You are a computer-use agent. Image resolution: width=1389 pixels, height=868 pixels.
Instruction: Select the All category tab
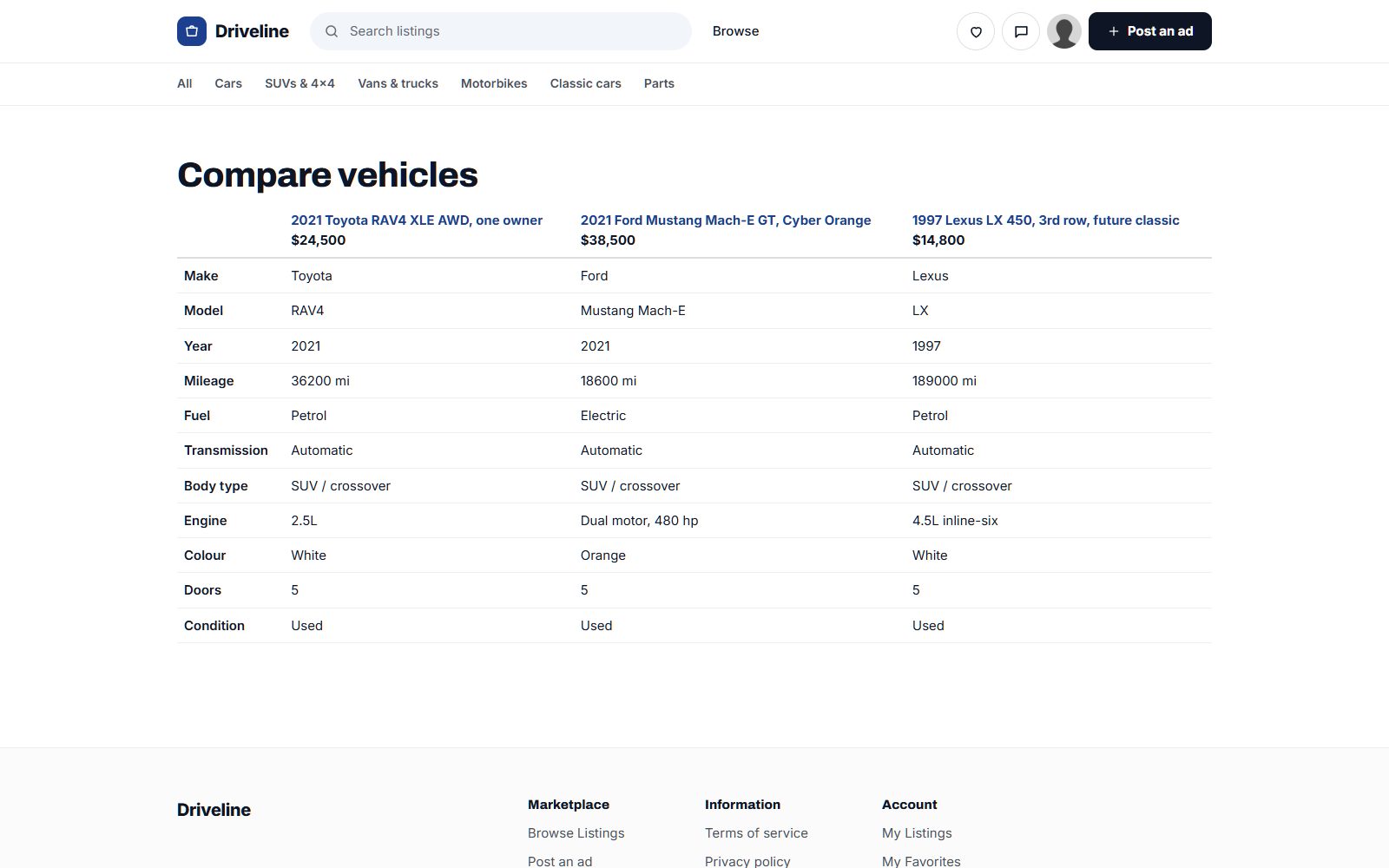pos(185,83)
